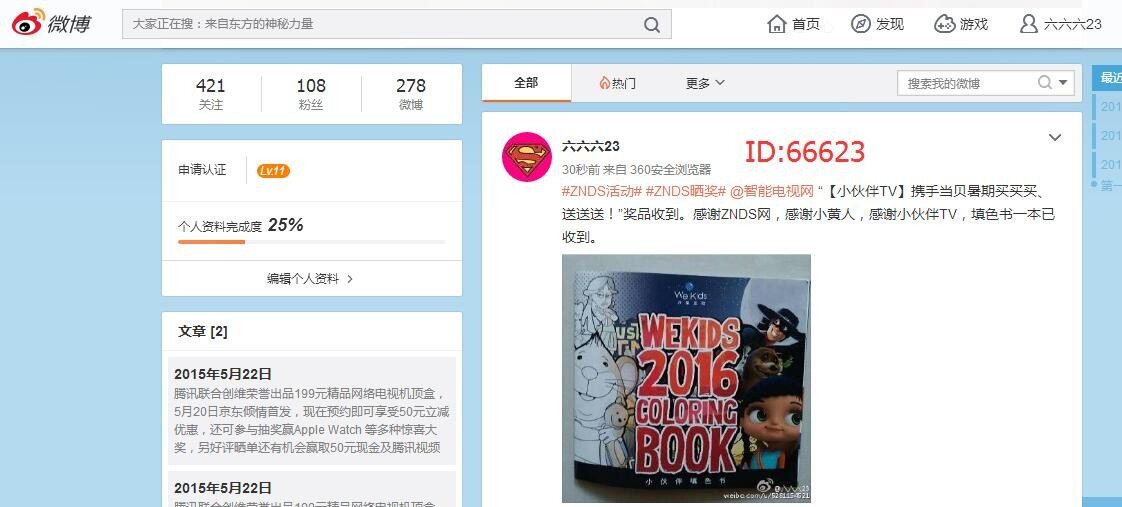
Task: Go to 首页 home icon
Action: [x=776, y=24]
